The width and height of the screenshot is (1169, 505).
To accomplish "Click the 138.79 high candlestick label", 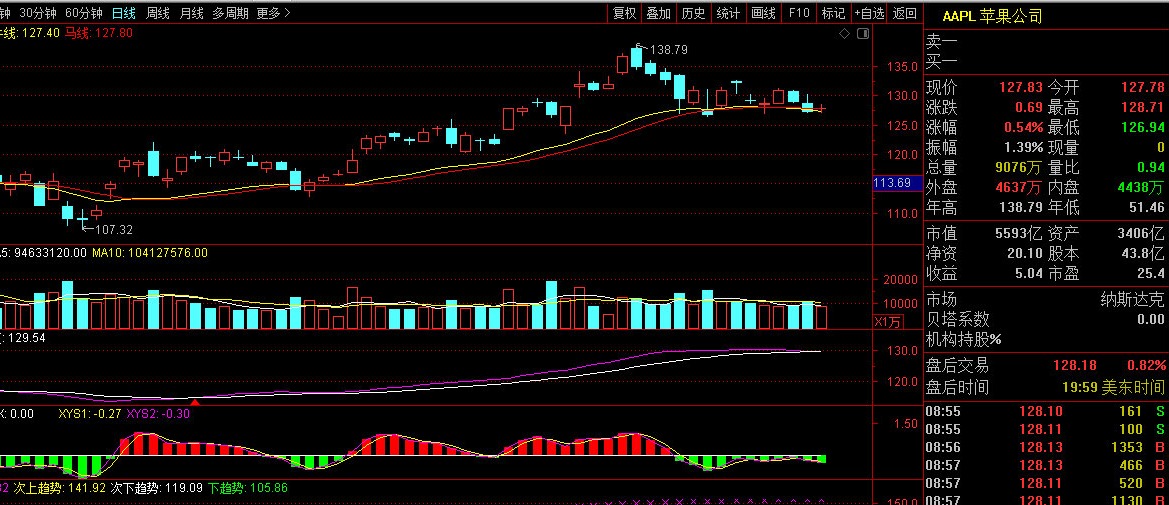I will click(669, 50).
